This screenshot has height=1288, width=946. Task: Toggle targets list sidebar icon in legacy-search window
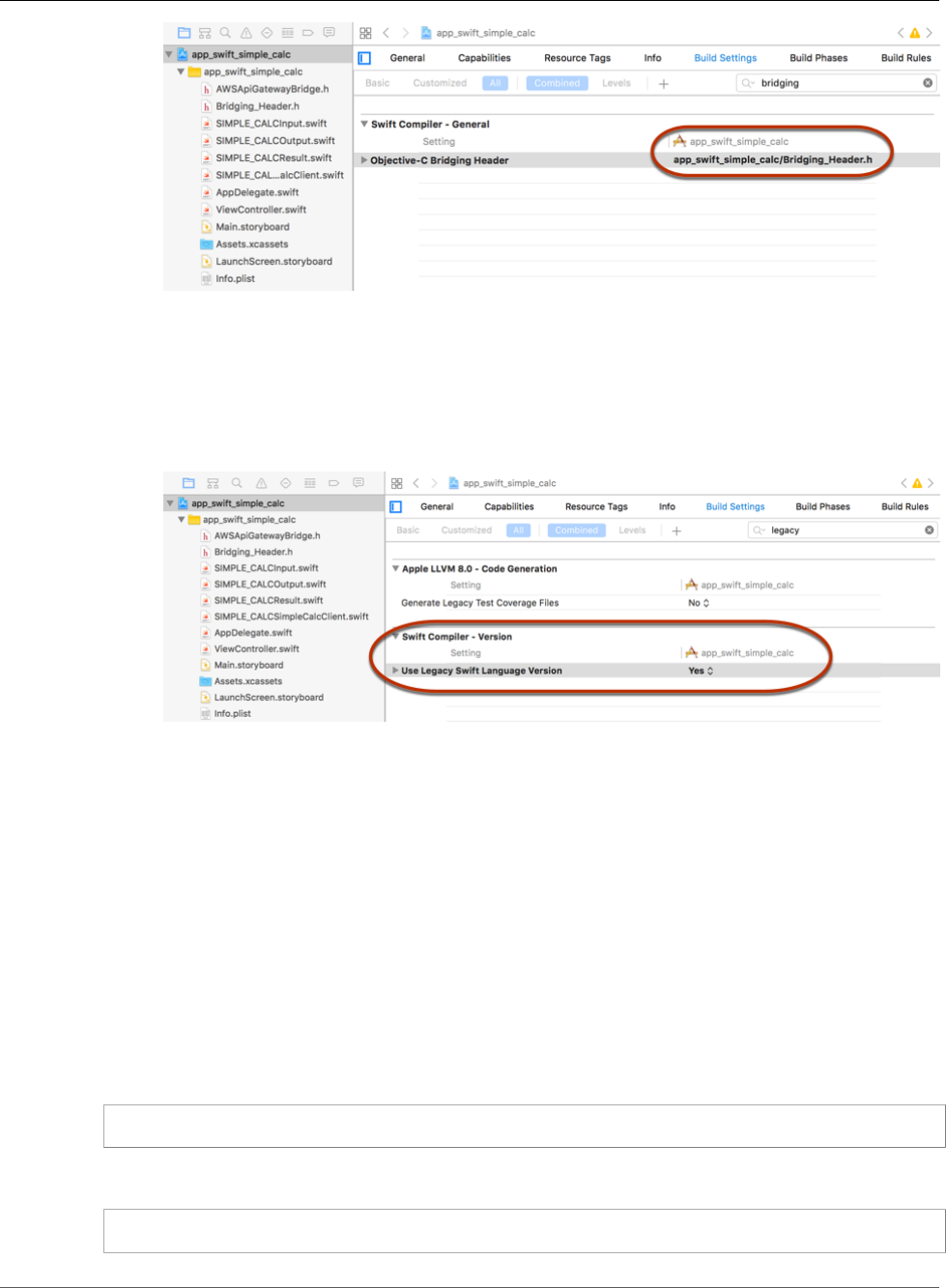coord(395,506)
